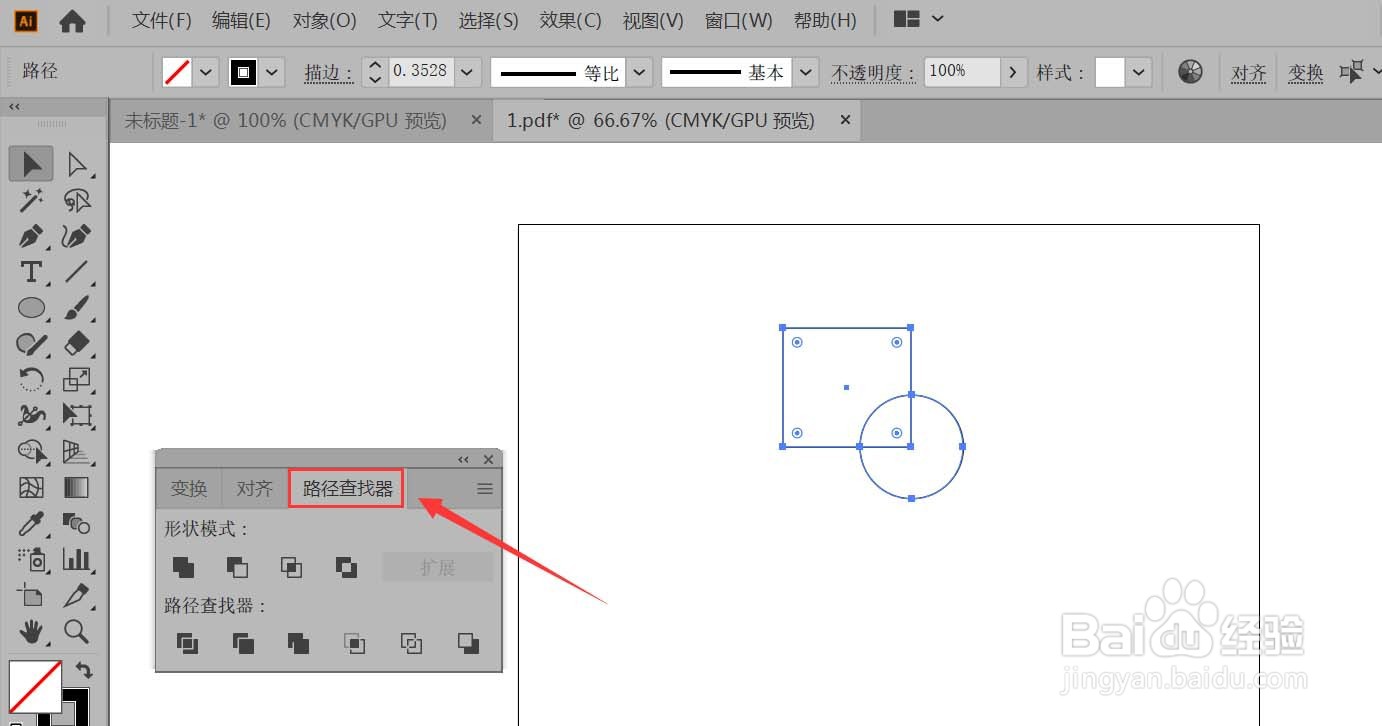Open 基本 brush definition dropdown
The image size is (1382, 726).
tap(807, 72)
